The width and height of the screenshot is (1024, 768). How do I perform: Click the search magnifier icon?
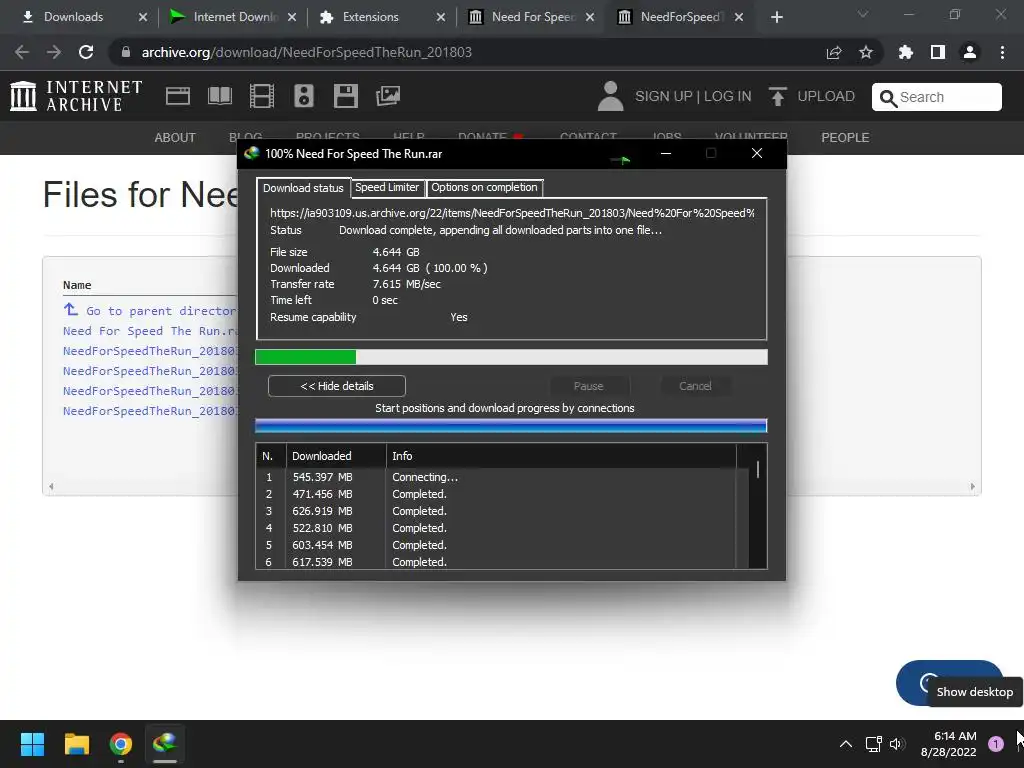888,98
